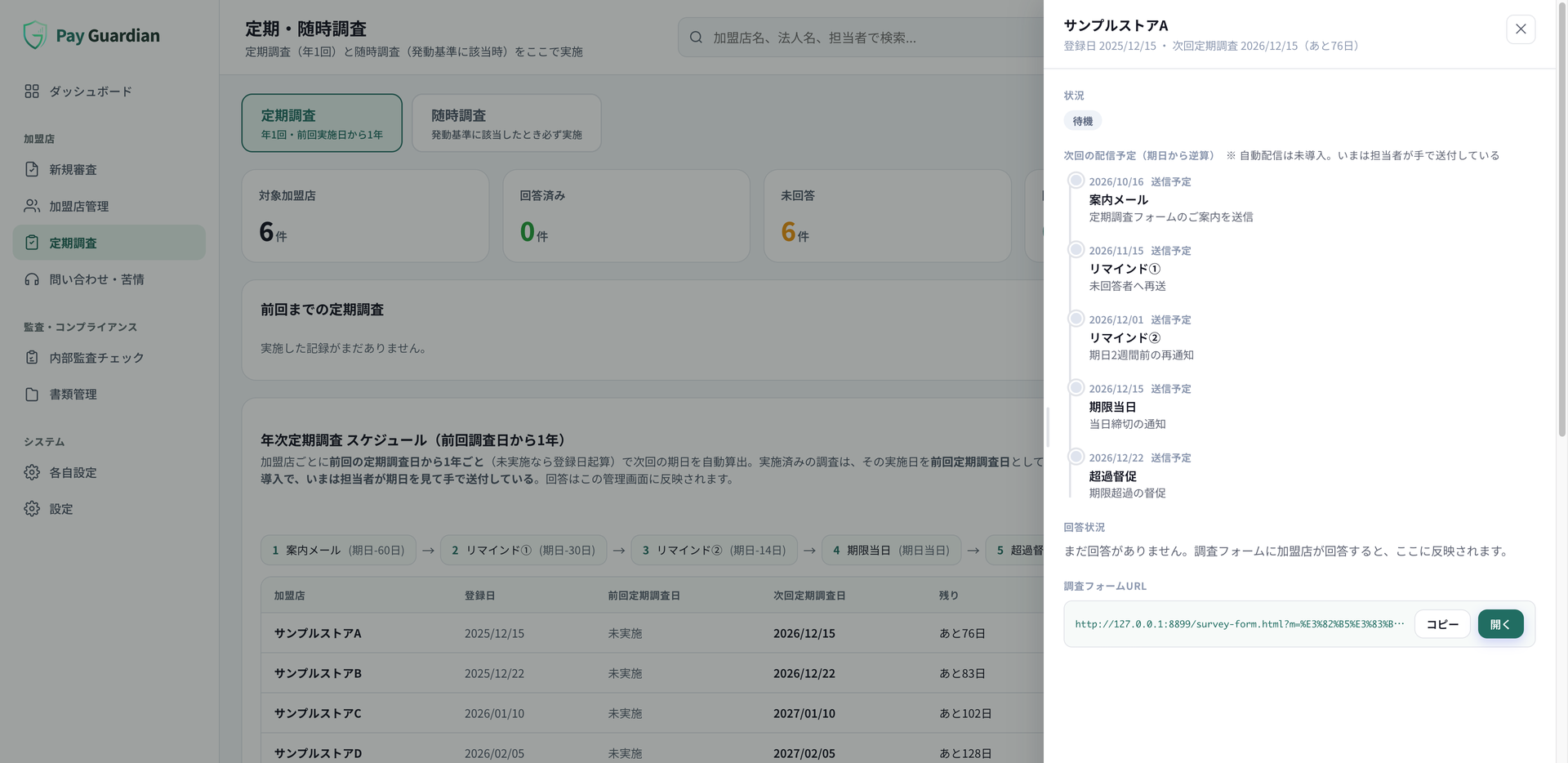The height and width of the screenshot is (763, 1568).
Task: Click the detail panel vertical scrollbar
Action: 1561,221
